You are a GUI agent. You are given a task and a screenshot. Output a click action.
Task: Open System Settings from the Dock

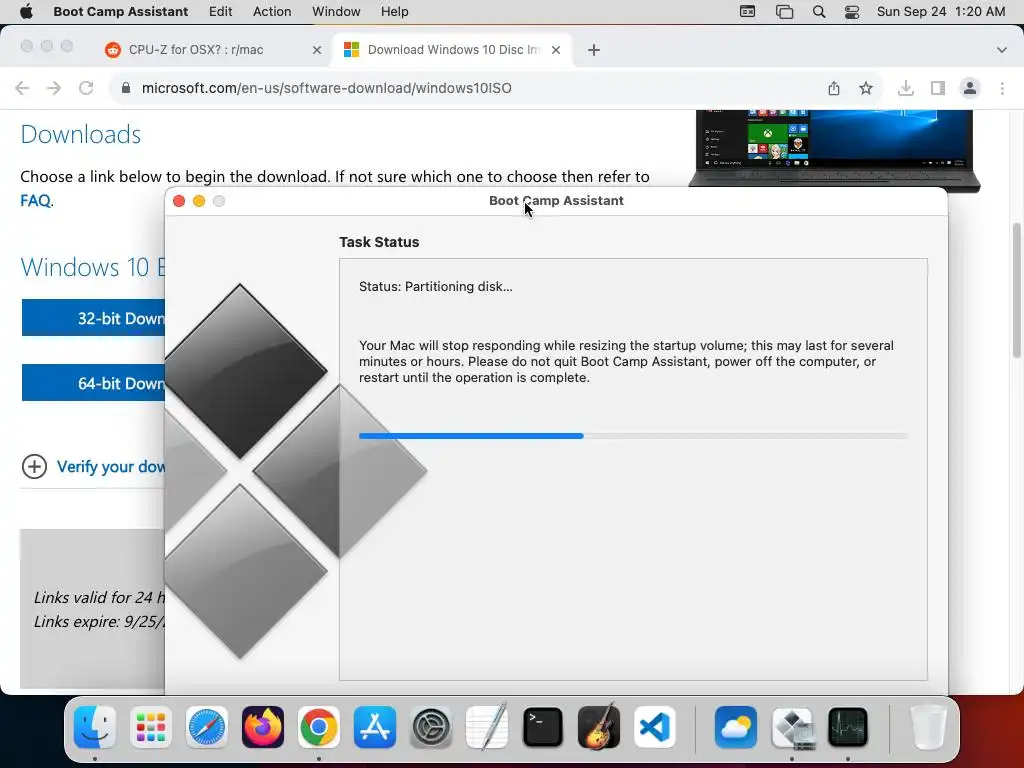431,727
